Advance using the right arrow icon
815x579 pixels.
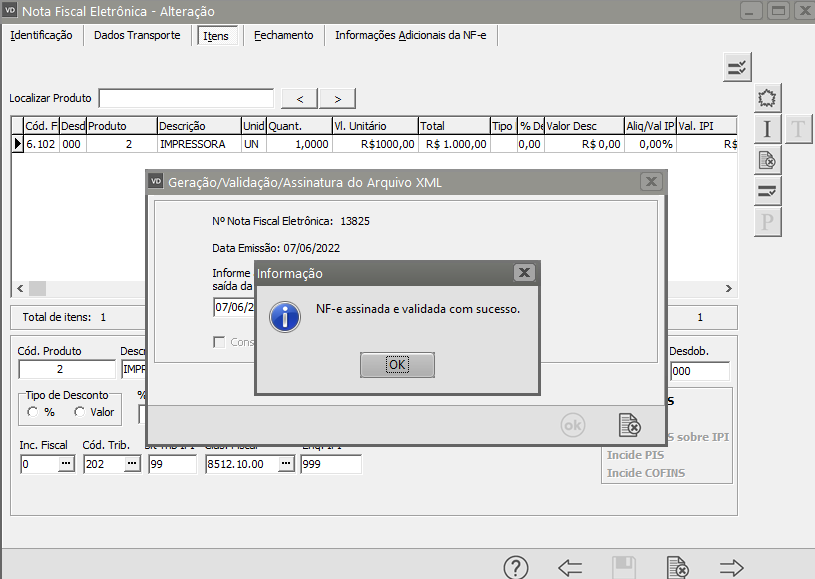pos(732,567)
